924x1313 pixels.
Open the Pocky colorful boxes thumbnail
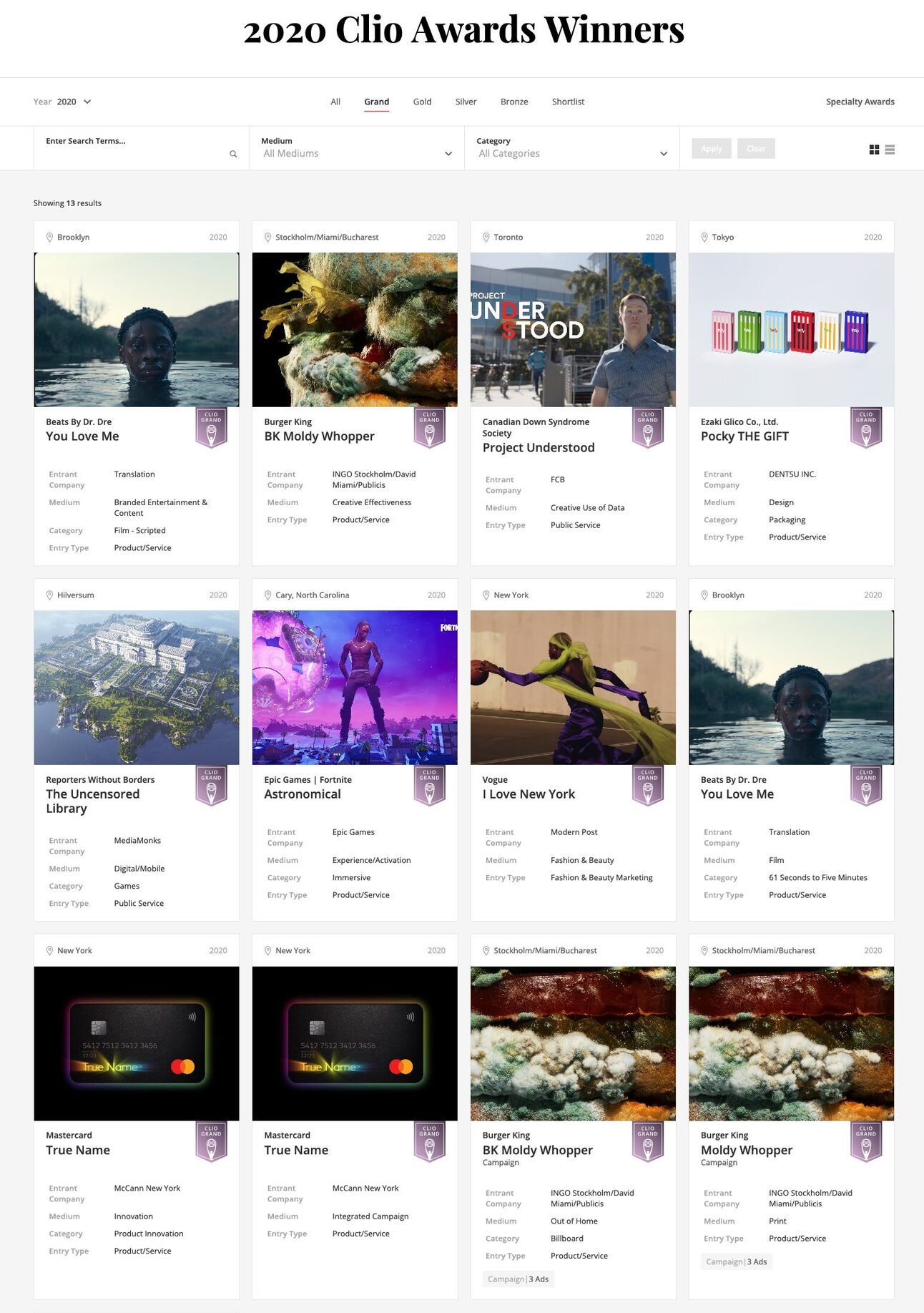click(x=791, y=330)
